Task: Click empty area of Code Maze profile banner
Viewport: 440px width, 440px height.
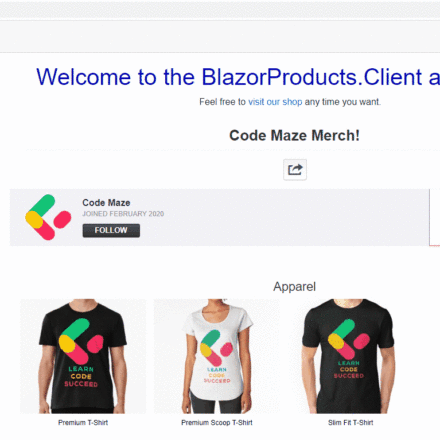Action: [x=283, y=217]
